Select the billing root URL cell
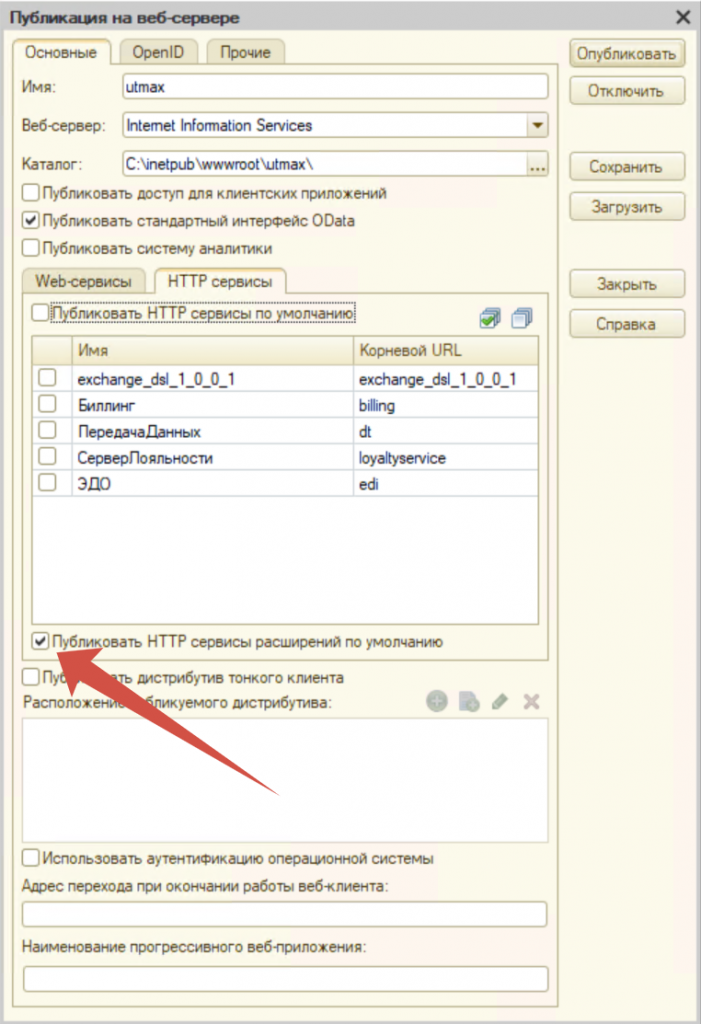 tap(446, 405)
